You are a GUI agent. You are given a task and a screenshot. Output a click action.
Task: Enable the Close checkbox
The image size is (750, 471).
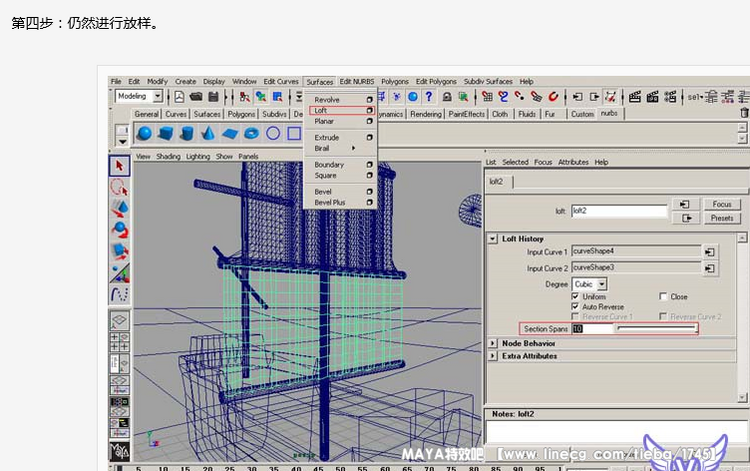coord(663,297)
